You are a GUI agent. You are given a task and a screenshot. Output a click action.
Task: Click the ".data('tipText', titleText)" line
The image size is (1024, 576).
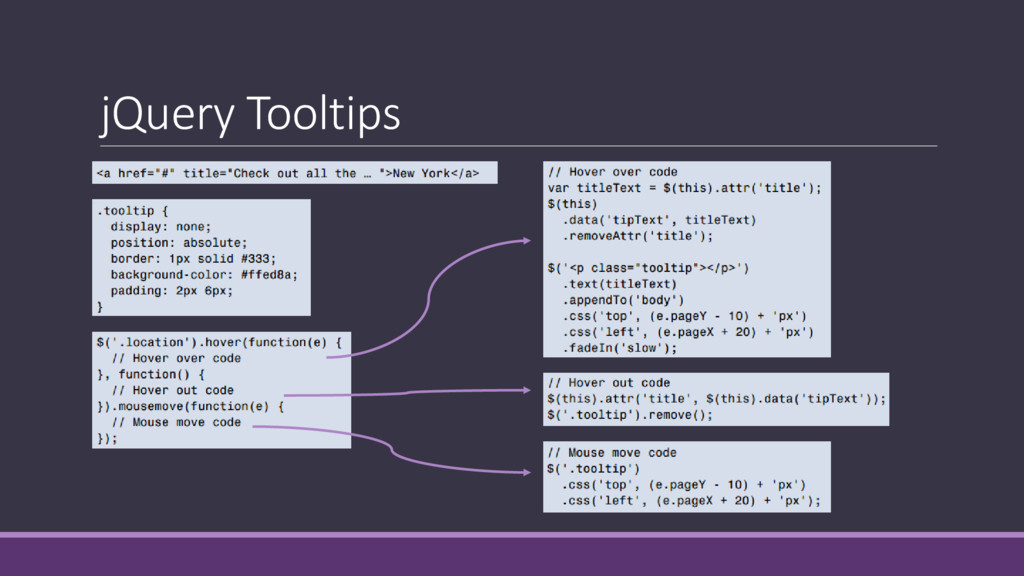[660, 220]
